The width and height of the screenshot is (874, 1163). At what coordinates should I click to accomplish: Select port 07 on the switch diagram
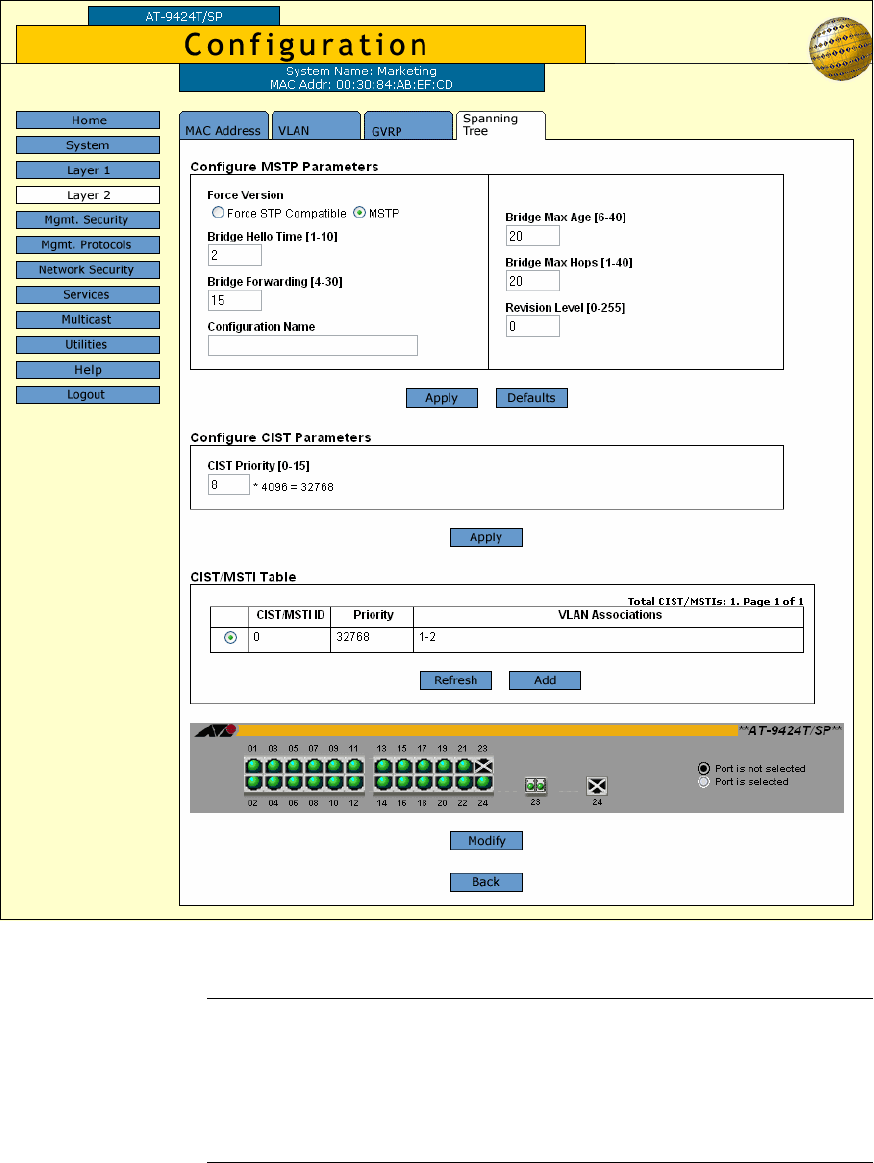[x=314, y=765]
